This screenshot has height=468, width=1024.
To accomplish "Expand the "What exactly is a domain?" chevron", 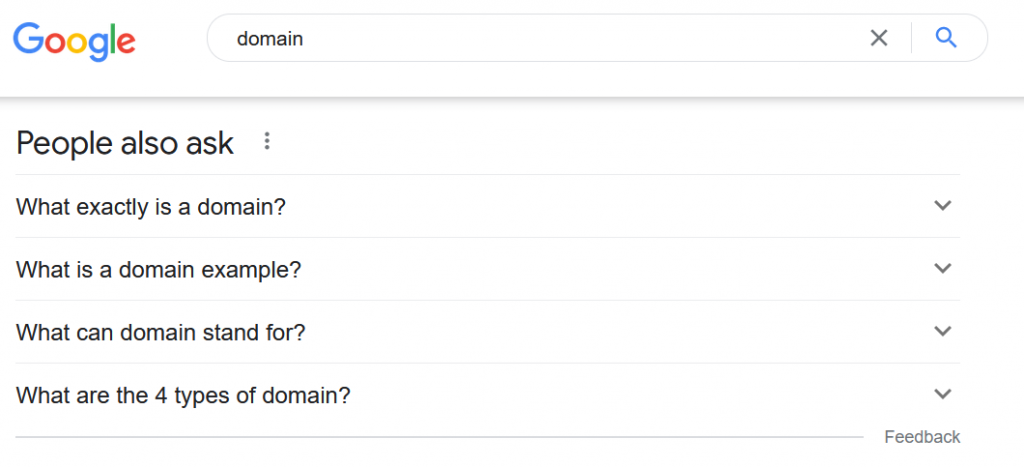I will [x=942, y=206].
